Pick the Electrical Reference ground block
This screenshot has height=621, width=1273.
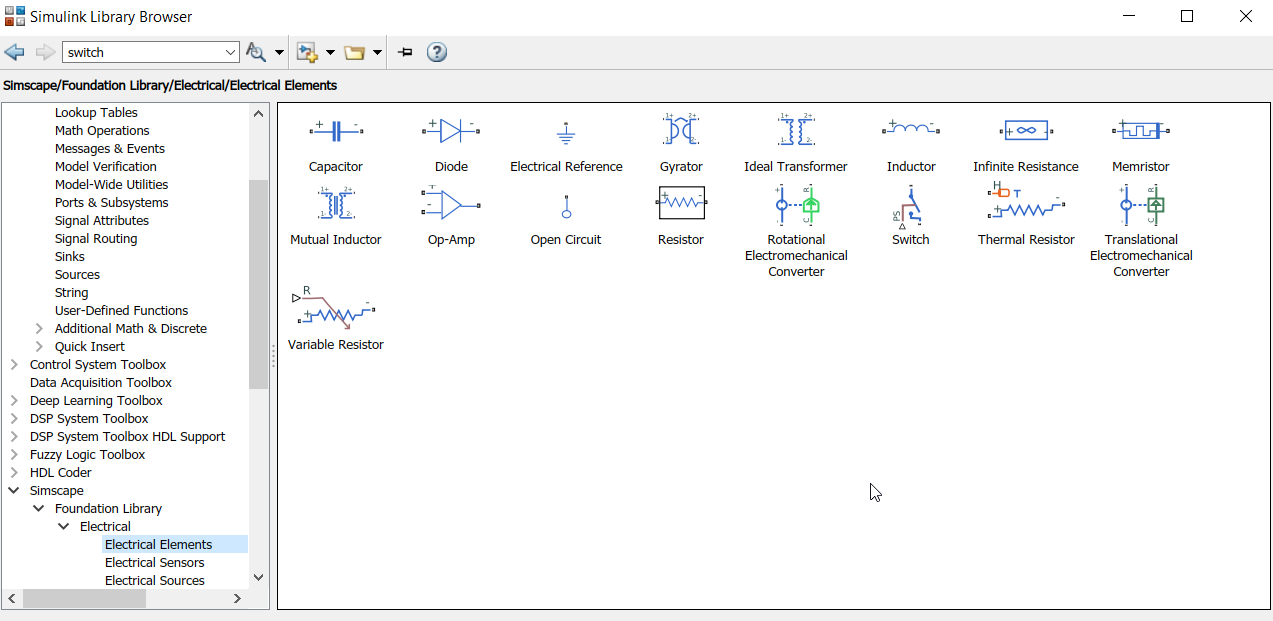pos(566,133)
